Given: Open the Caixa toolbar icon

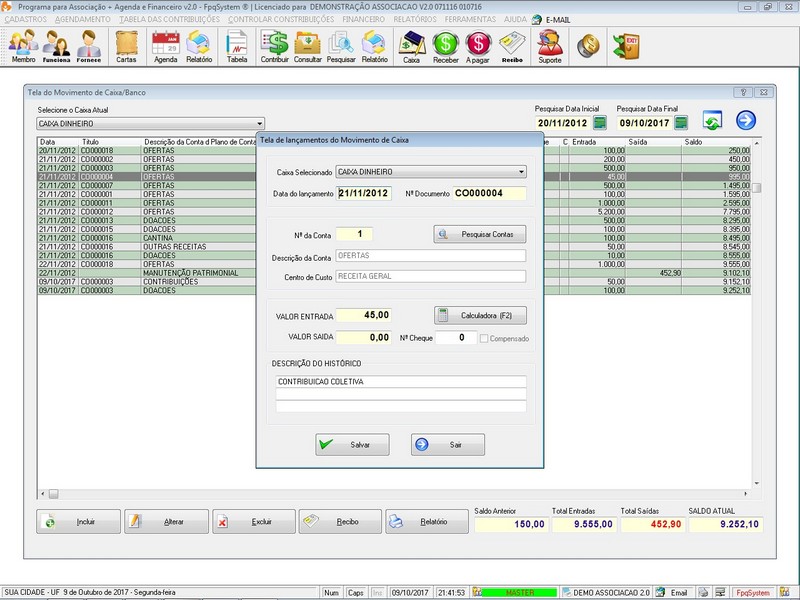Looking at the screenshot, I should point(411,46).
